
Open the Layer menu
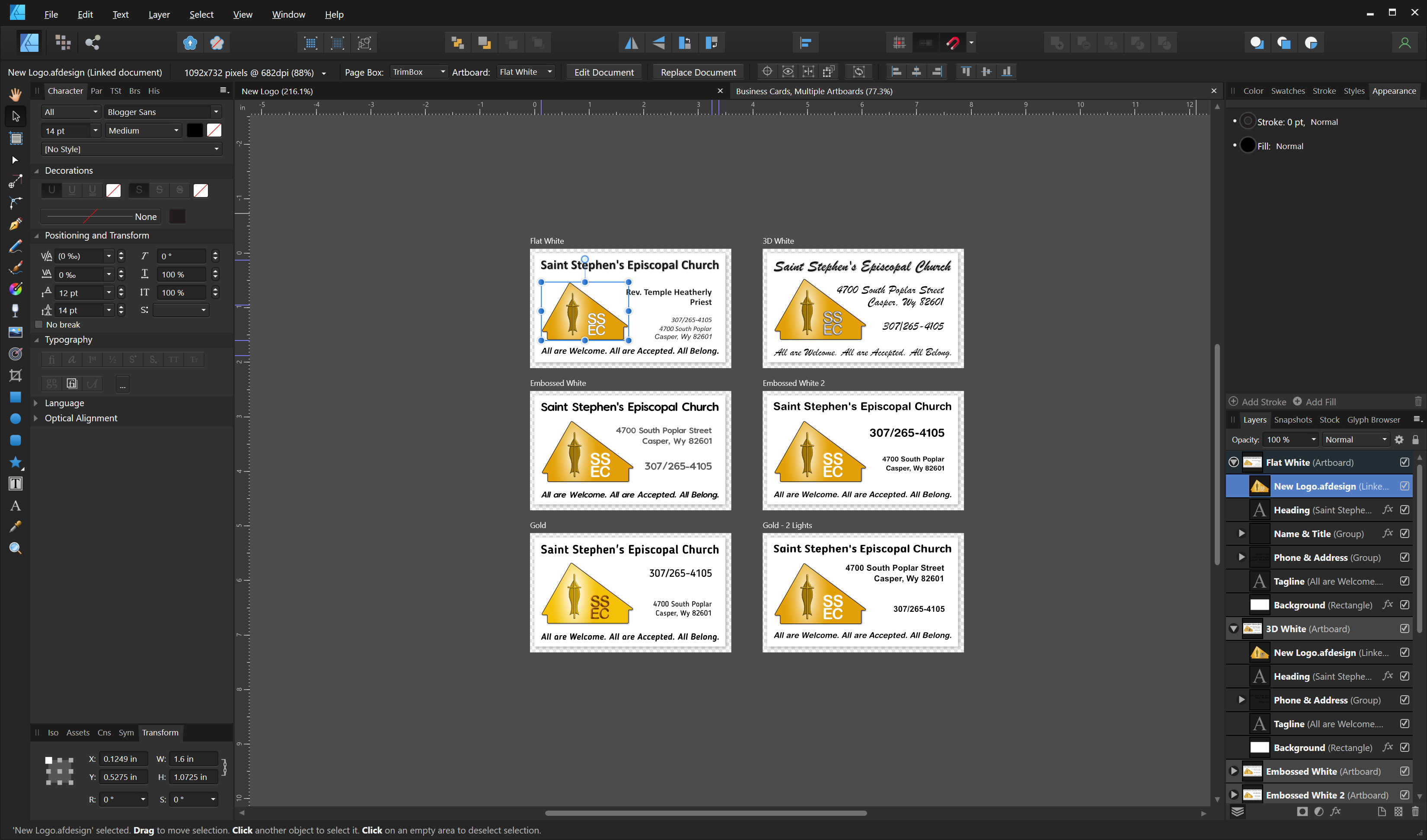(x=159, y=14)
